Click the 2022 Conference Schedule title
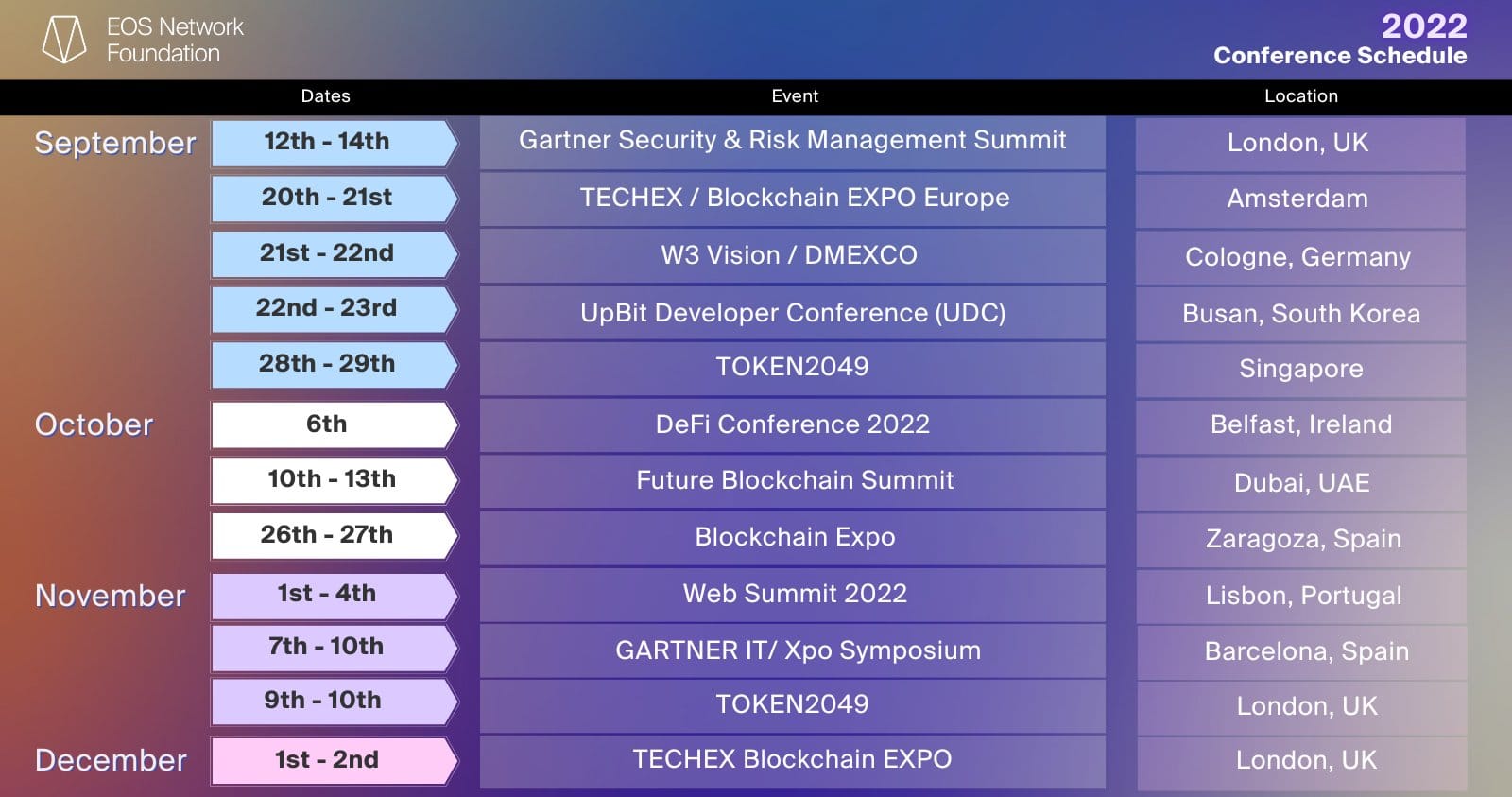1512x797 pixels. coord(1340,40)
